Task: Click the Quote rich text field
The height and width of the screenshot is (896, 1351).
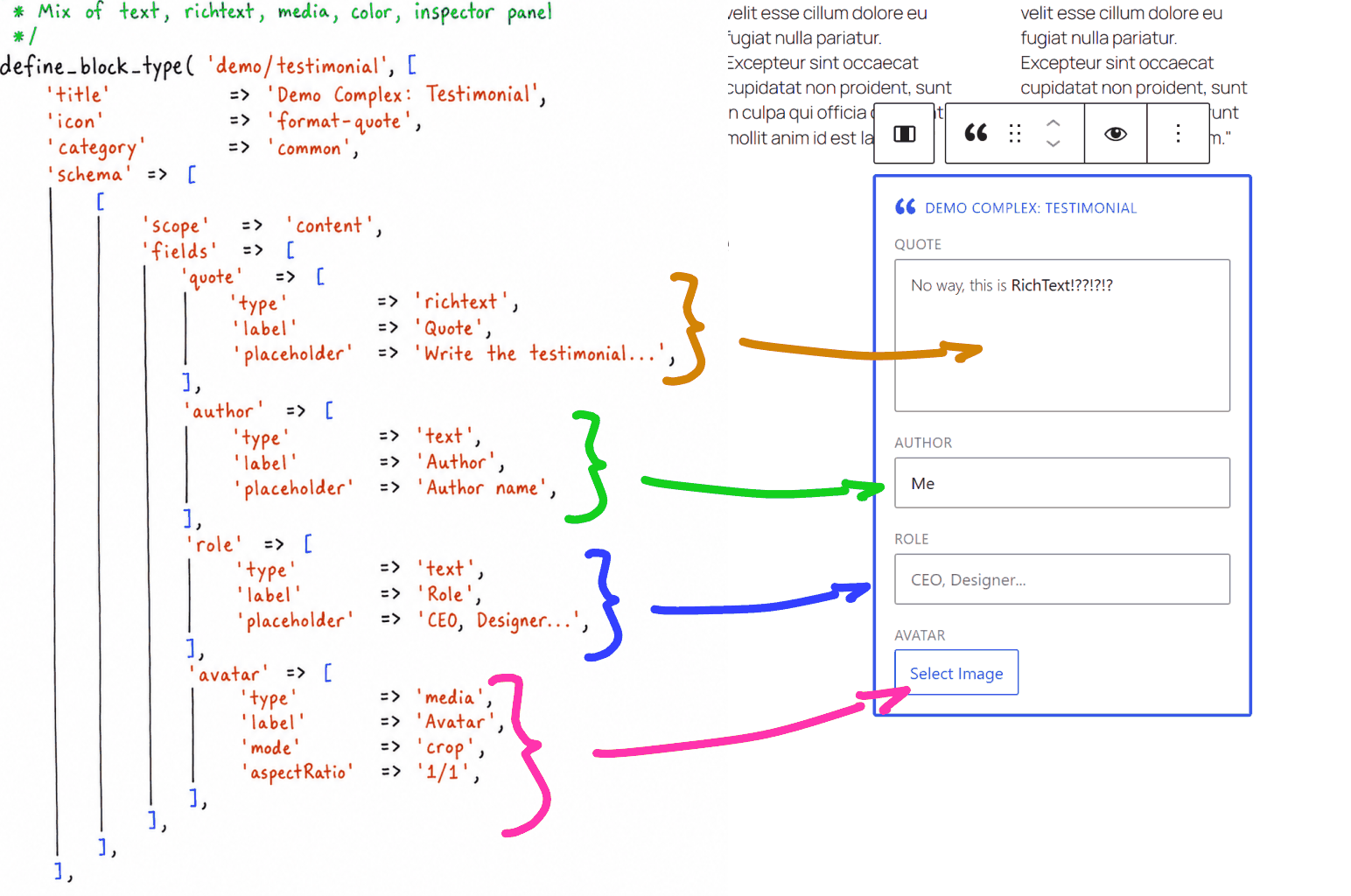Action: coord(1062,335)
